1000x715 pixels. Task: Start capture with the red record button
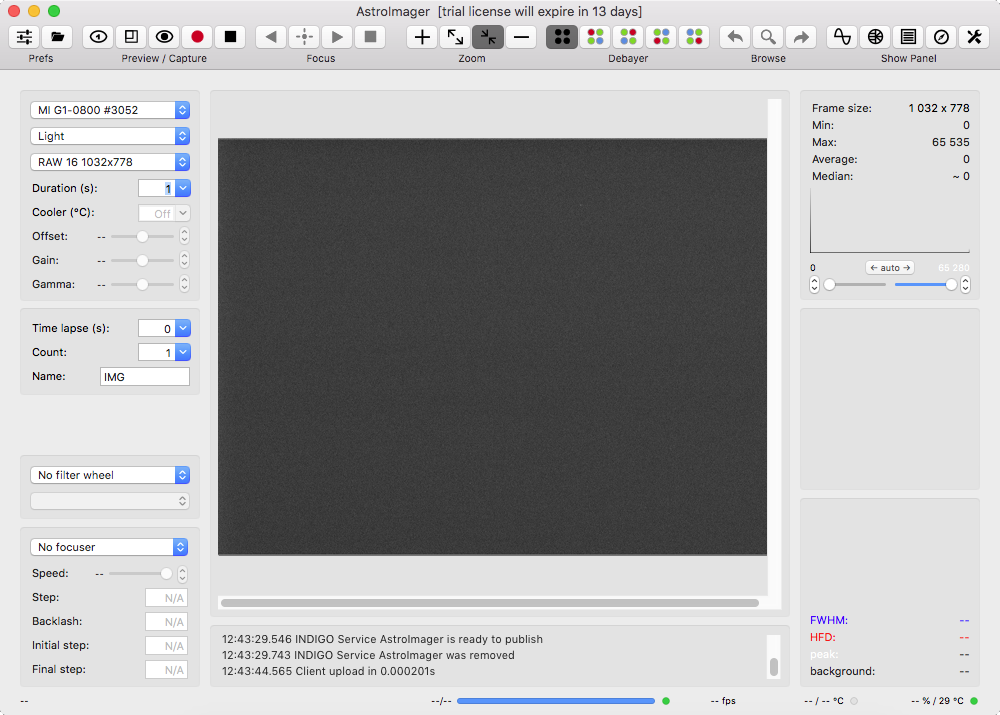click(x=197, y=37)
